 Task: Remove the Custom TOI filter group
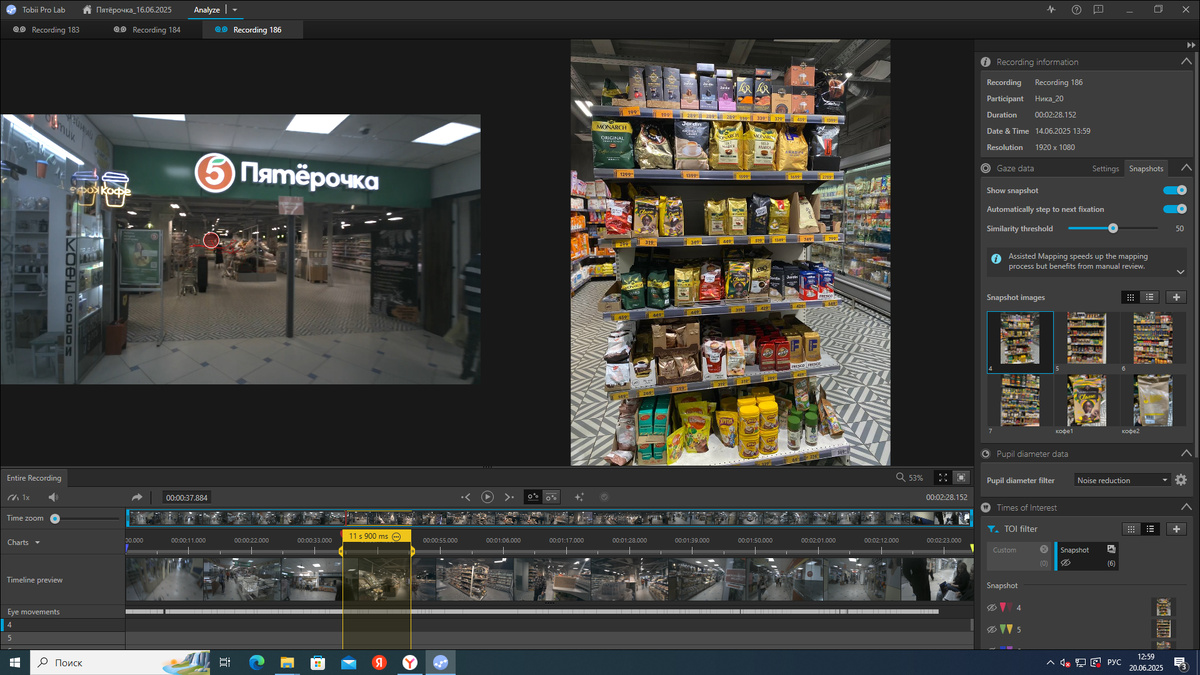click(x=1044, y=549)
